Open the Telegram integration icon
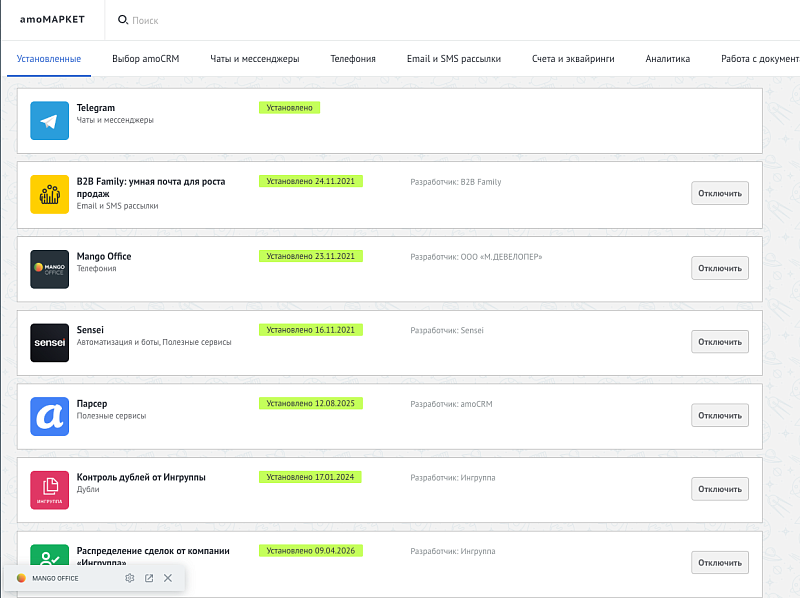Image resolution: width=800 pixels, height=598 pixels. [49, 120]
